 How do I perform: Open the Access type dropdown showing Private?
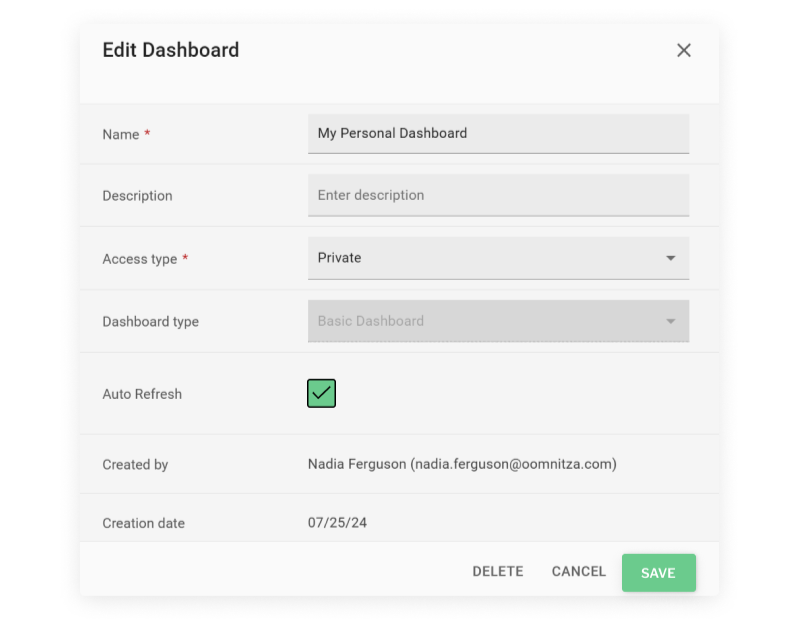pyautogui.click(x=498, y=258)
